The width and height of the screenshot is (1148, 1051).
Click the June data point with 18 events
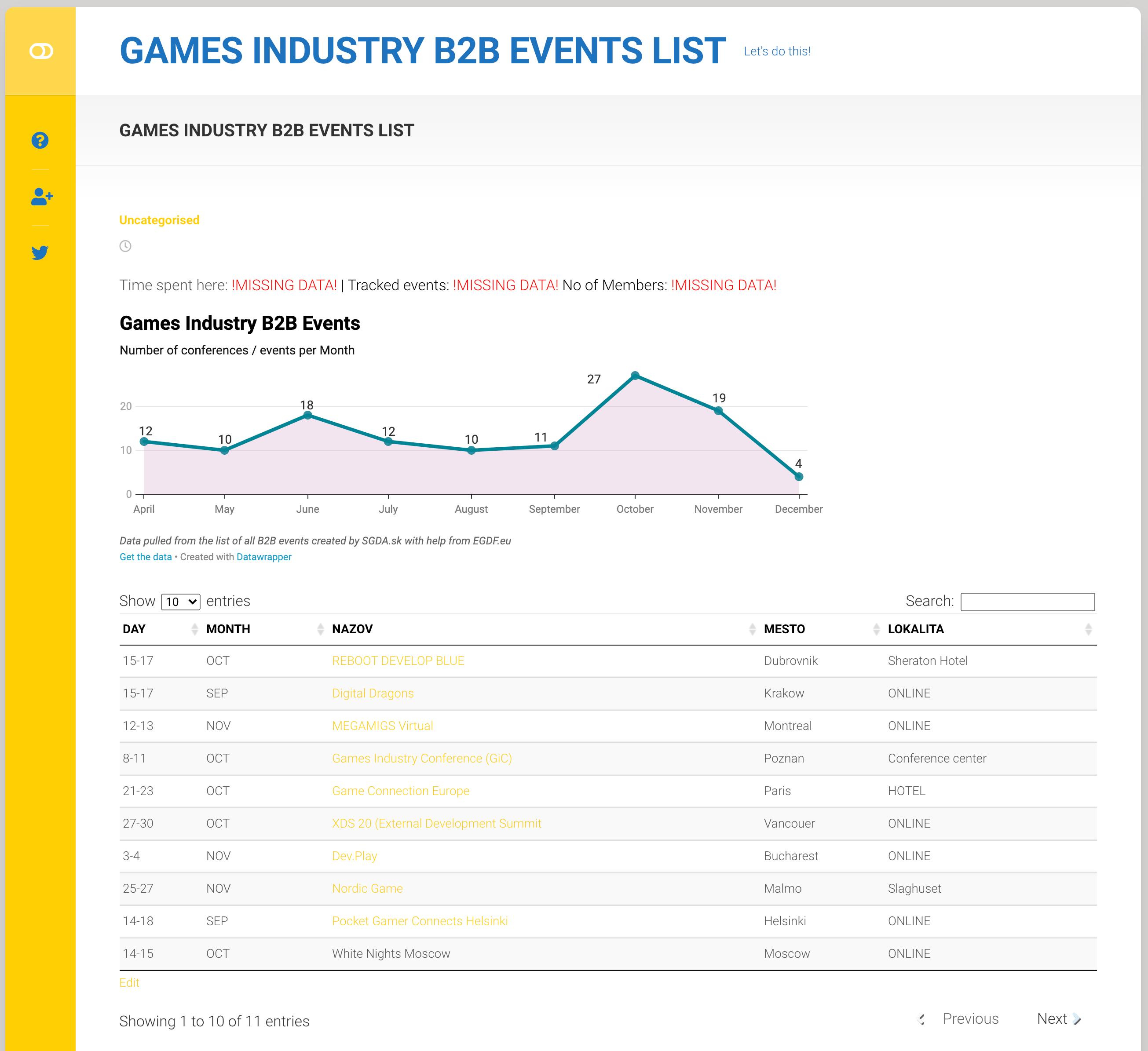coord(307,415)
